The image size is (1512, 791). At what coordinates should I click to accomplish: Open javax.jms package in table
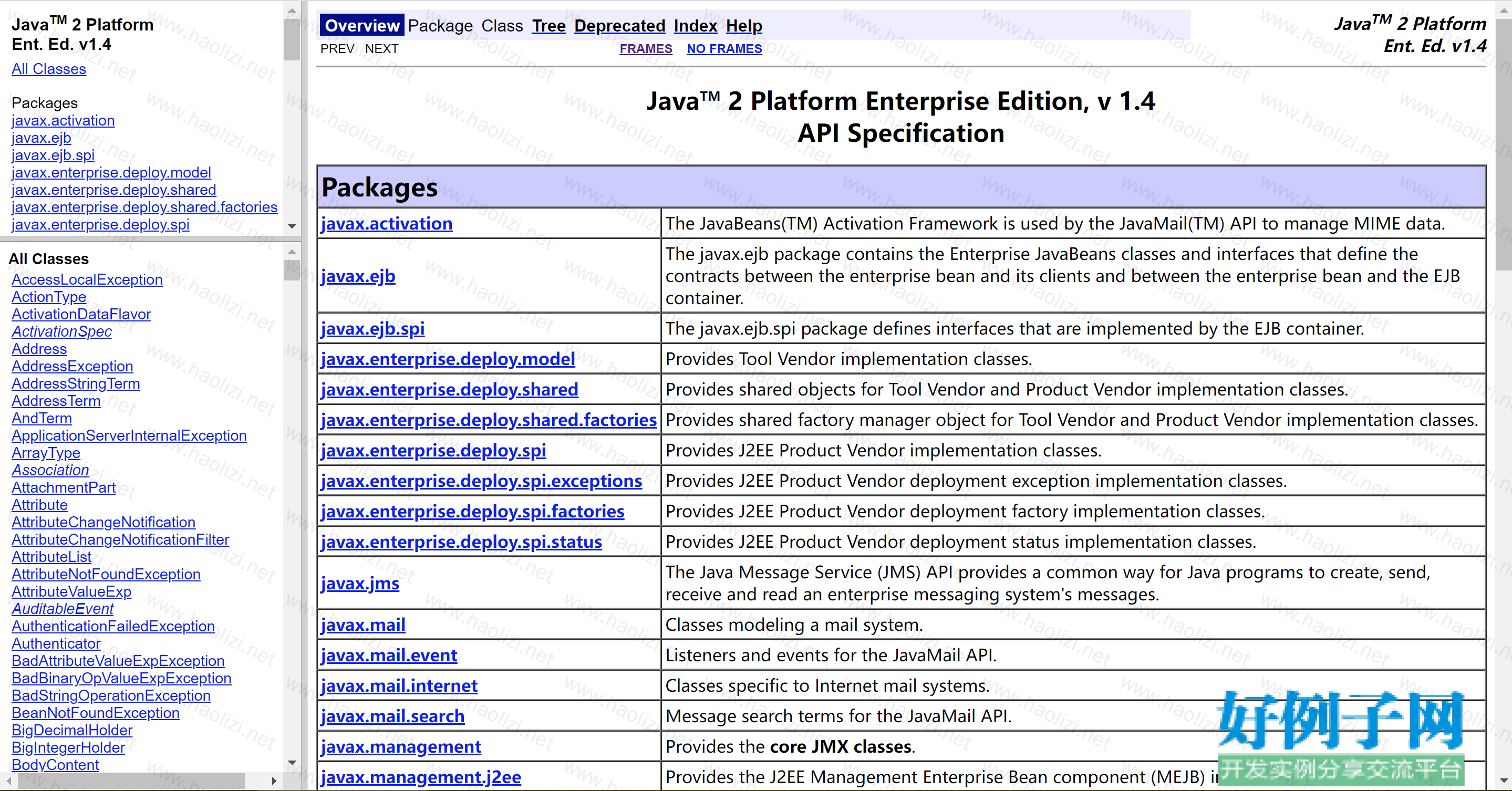point(360,584)
